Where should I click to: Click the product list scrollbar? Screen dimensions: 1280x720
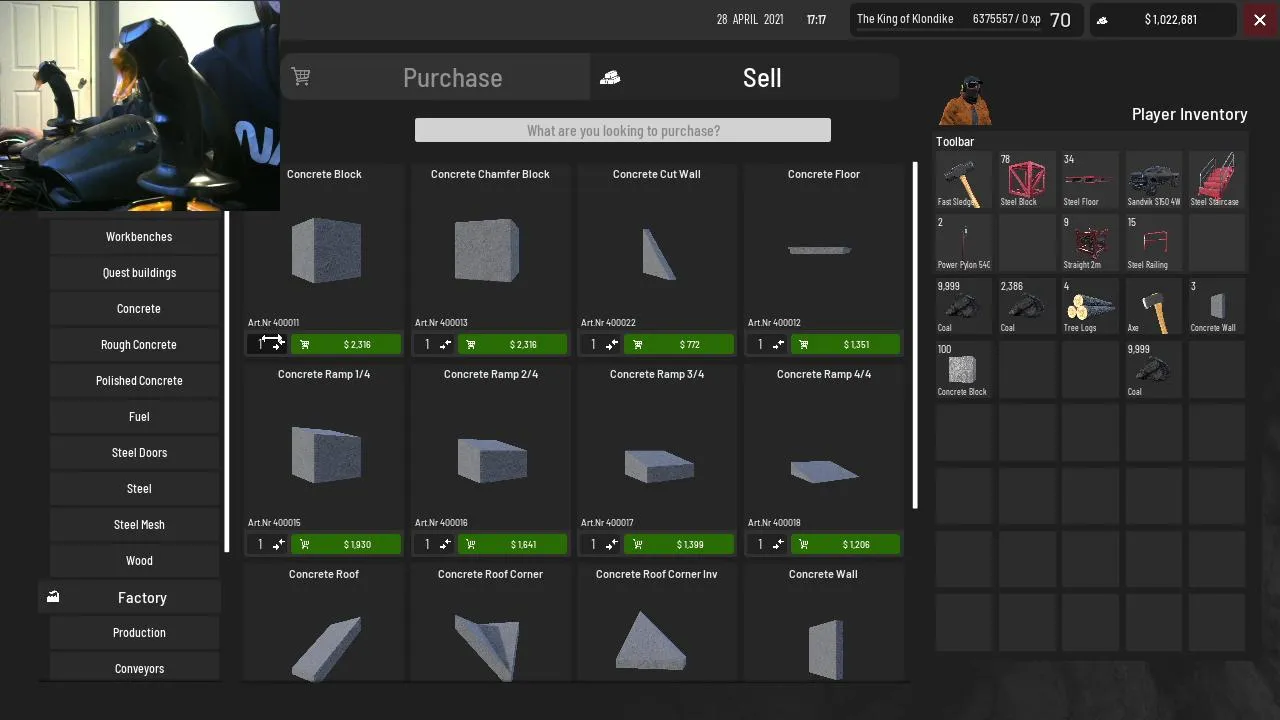point(915,335)
